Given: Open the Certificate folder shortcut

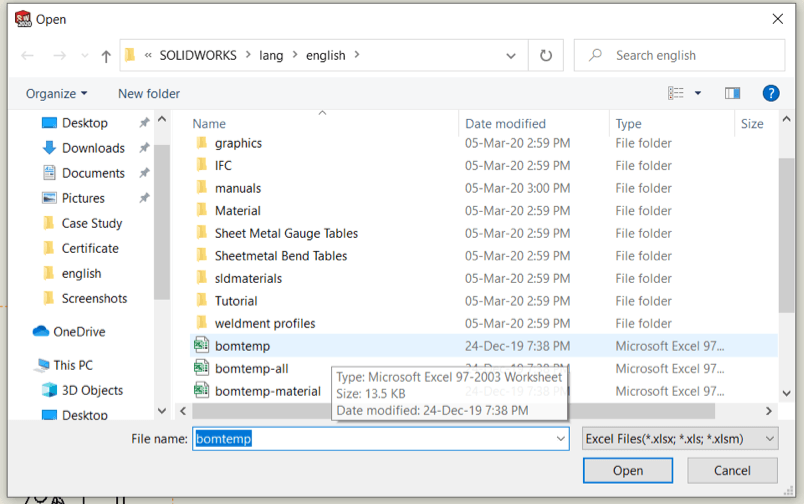Looking at the screenshot, I should pos(90,249).
